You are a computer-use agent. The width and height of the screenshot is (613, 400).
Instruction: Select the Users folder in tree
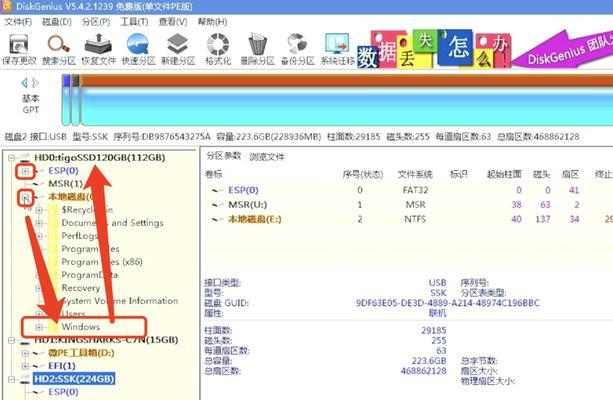73,314
